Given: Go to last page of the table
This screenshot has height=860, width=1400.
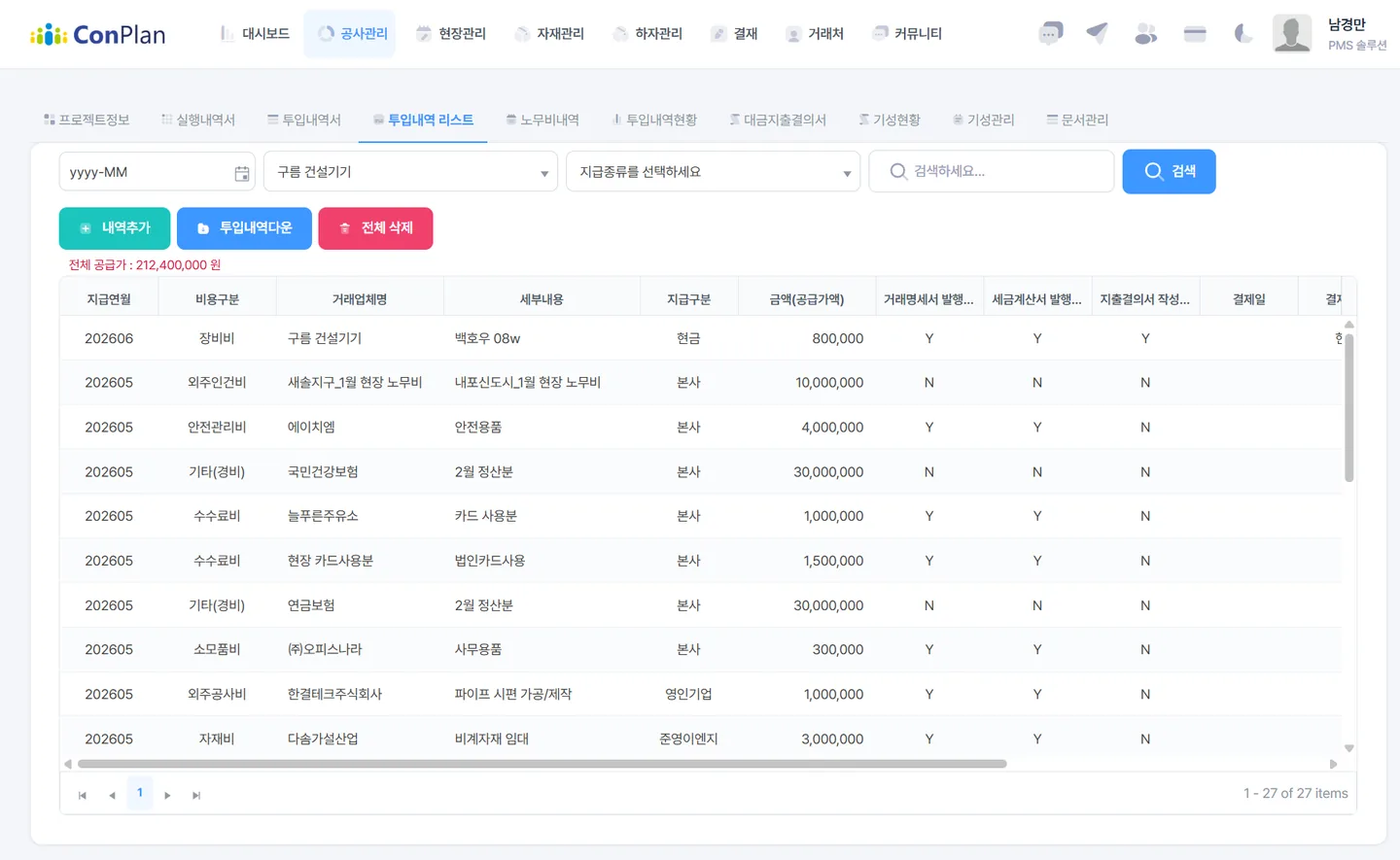Looking at the screenshot, I should click(x=196, y=795).
